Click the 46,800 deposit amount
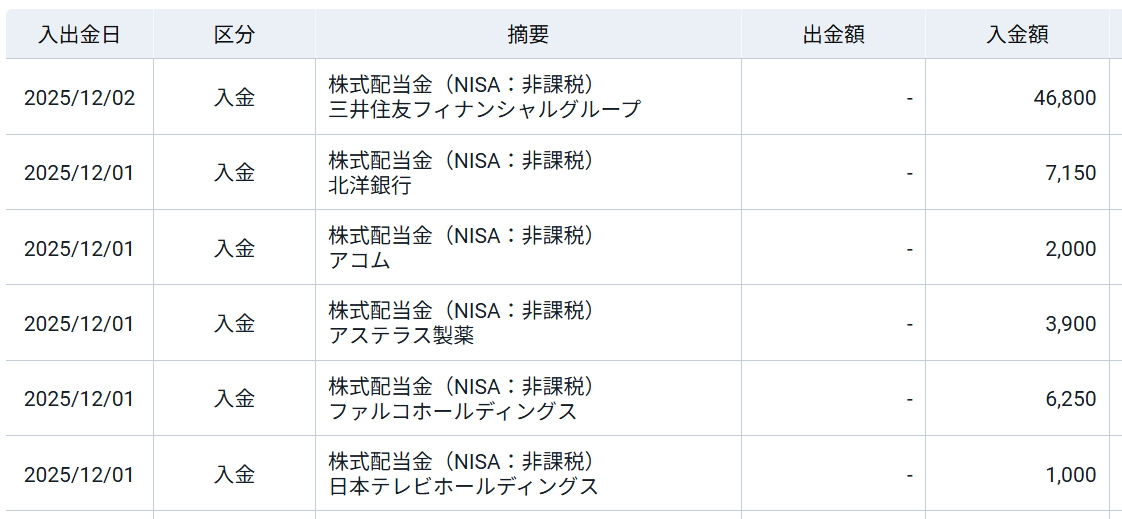1122x519 pixels. point(1065,98)
